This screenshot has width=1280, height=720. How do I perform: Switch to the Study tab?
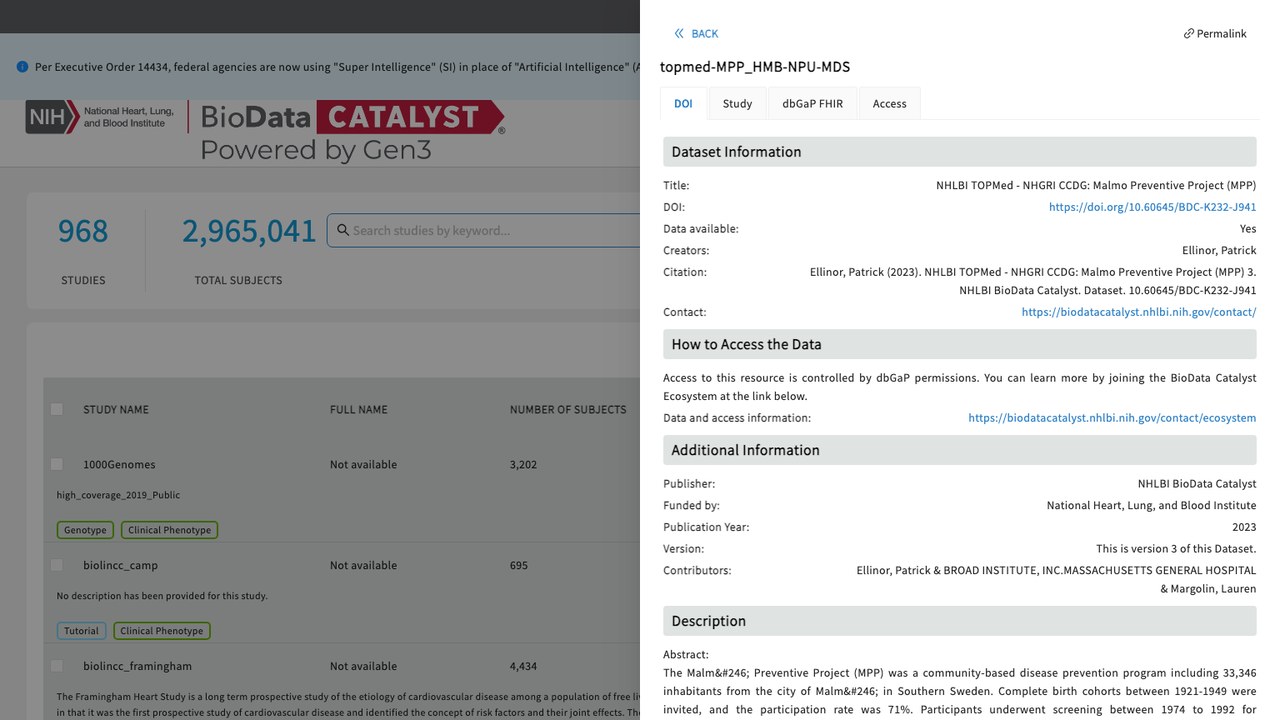[737, 104]
